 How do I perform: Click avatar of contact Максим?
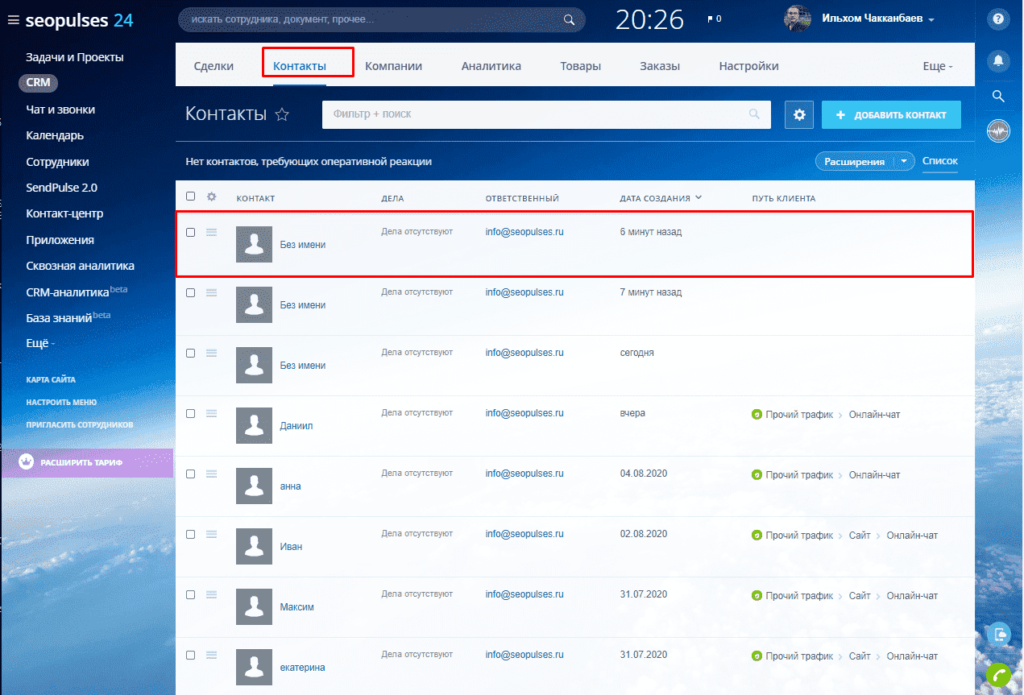coord(254,607)
